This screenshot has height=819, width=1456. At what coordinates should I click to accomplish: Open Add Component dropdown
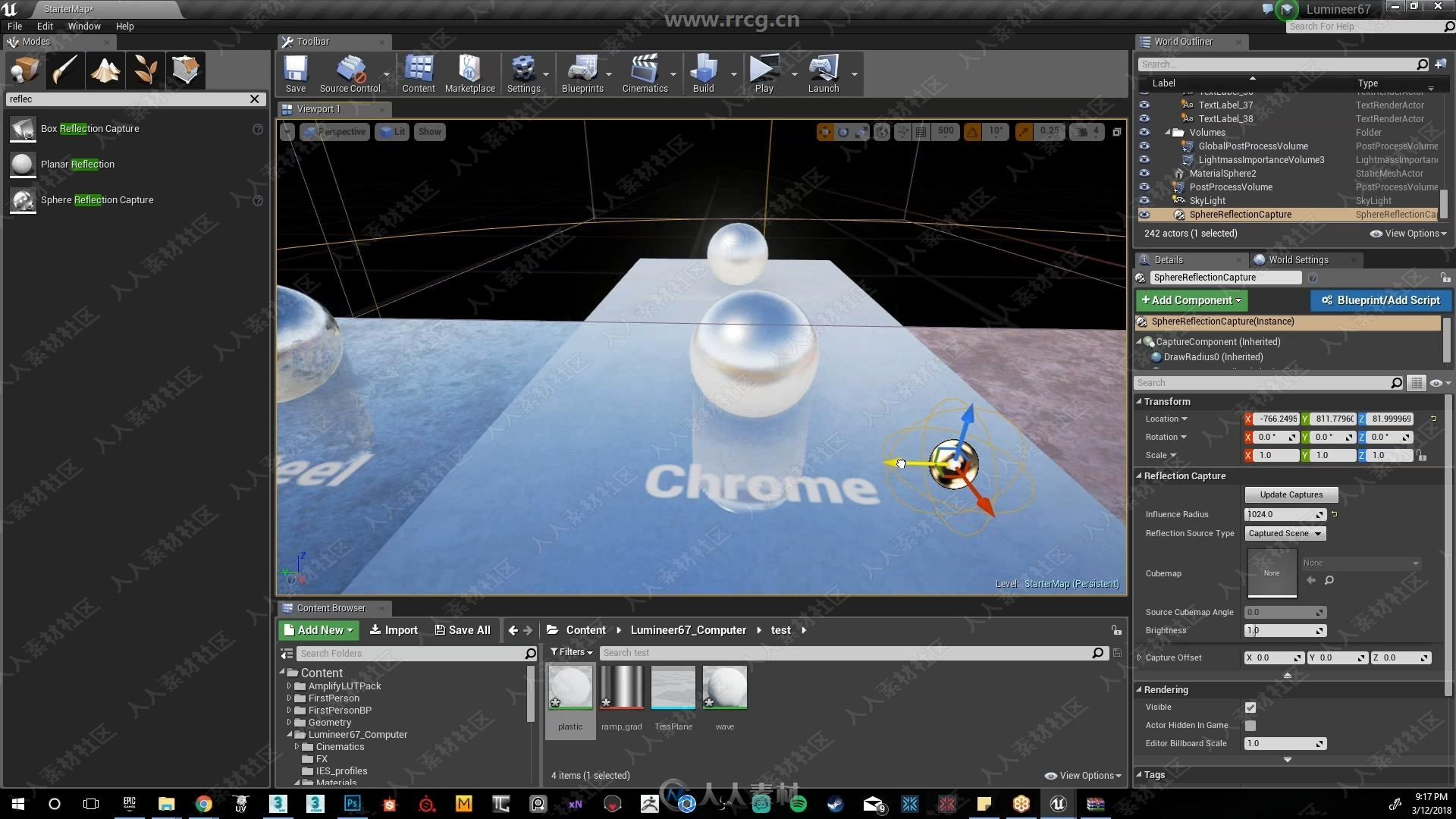1191,300
